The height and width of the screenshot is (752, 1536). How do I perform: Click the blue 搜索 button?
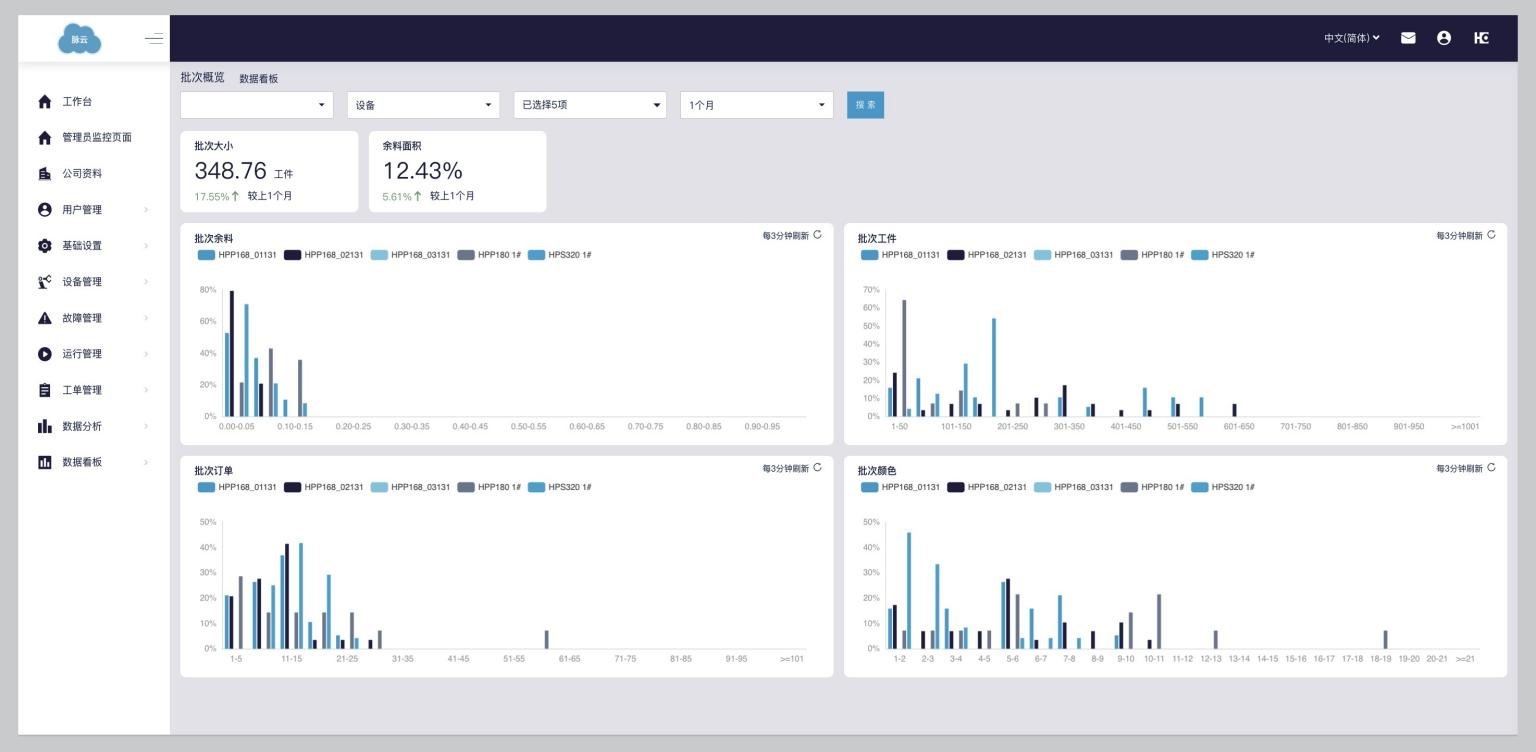point(865,105)
